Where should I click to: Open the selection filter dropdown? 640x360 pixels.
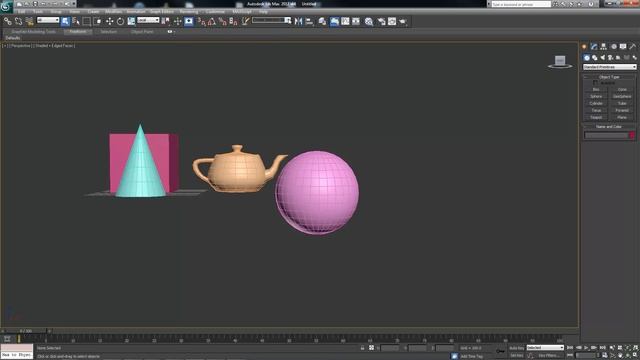(48, 20)
